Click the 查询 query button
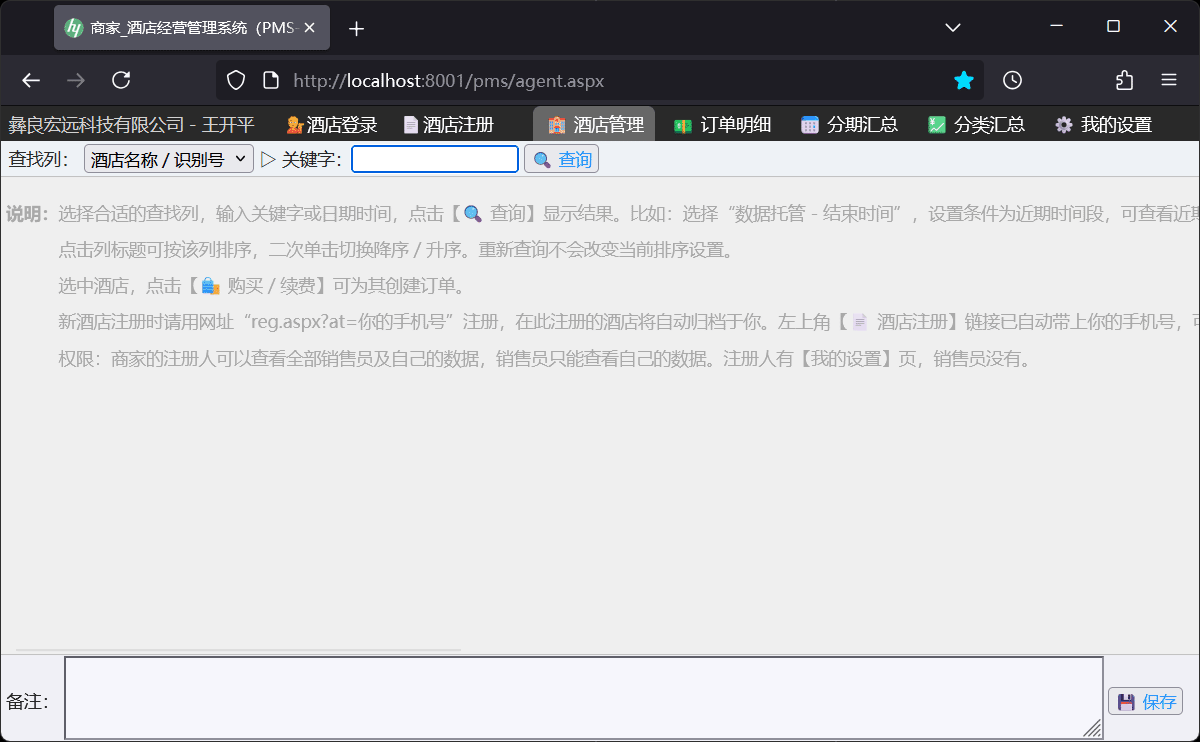This screenshot has width=1200, height=742. (x=561, y=158)
